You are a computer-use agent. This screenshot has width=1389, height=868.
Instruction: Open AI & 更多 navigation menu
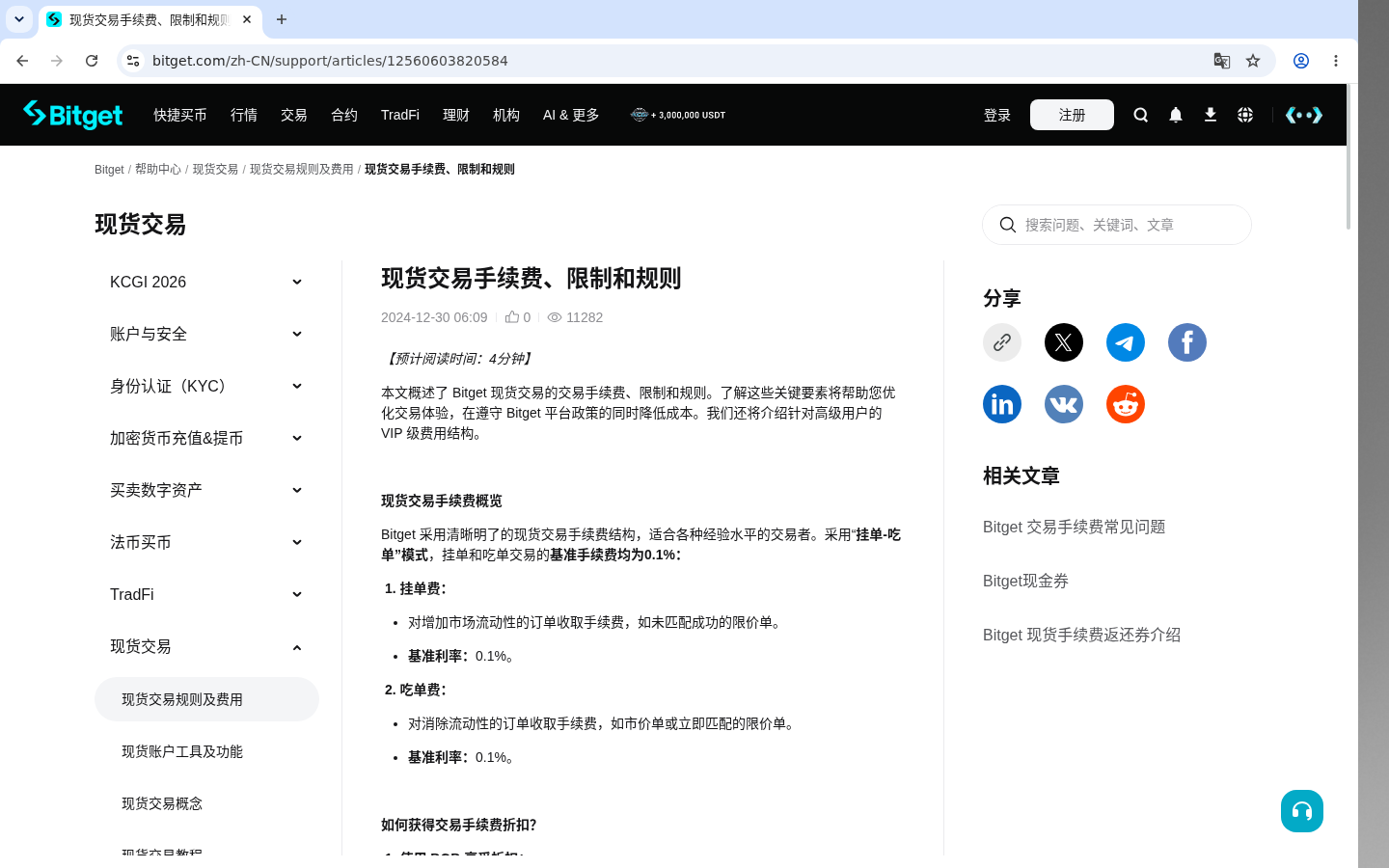tap(571, 115)
